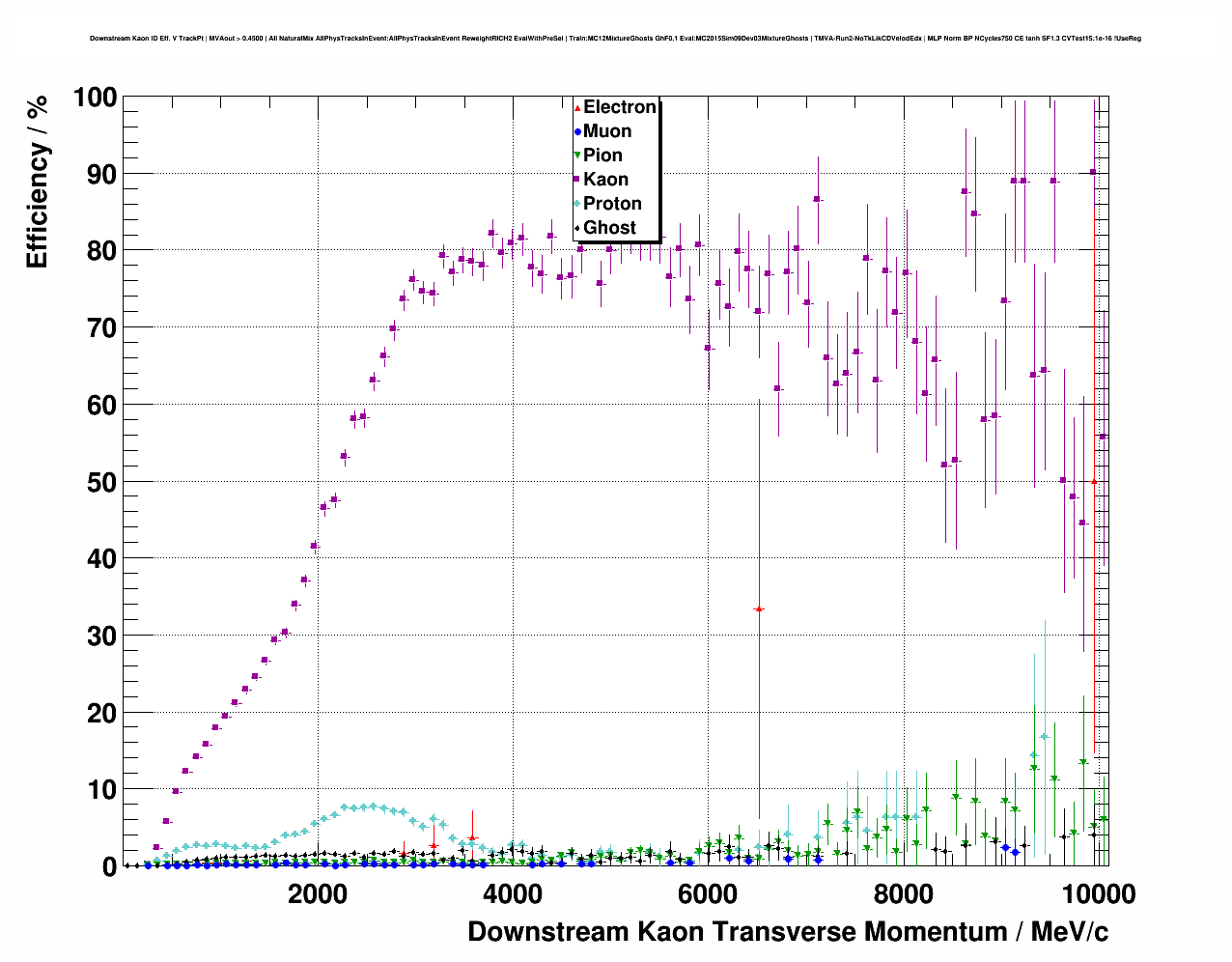Select the "Muon" legend label

607,131
